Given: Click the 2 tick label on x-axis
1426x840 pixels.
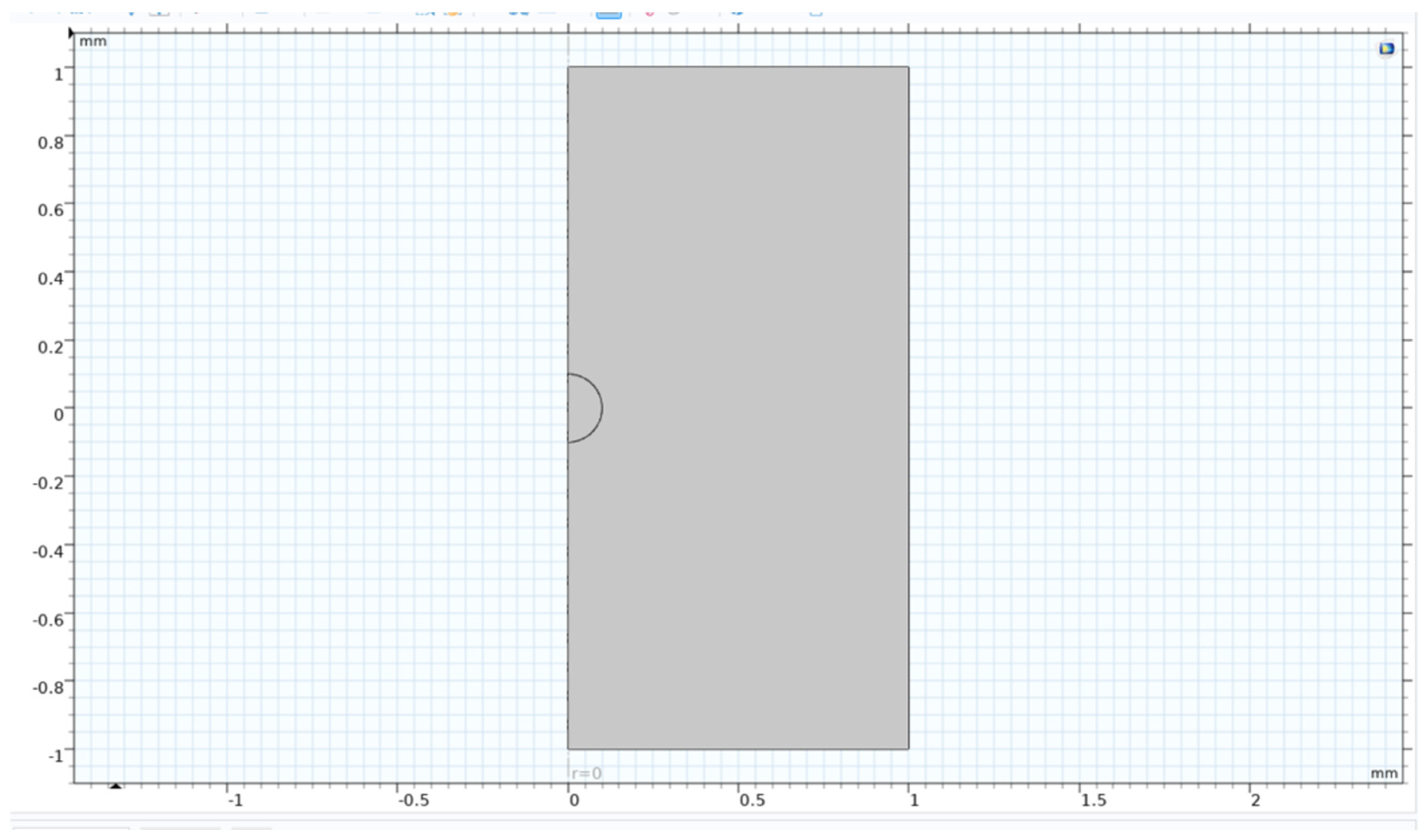Looking at the screenshot, I should pos(1256,800).
